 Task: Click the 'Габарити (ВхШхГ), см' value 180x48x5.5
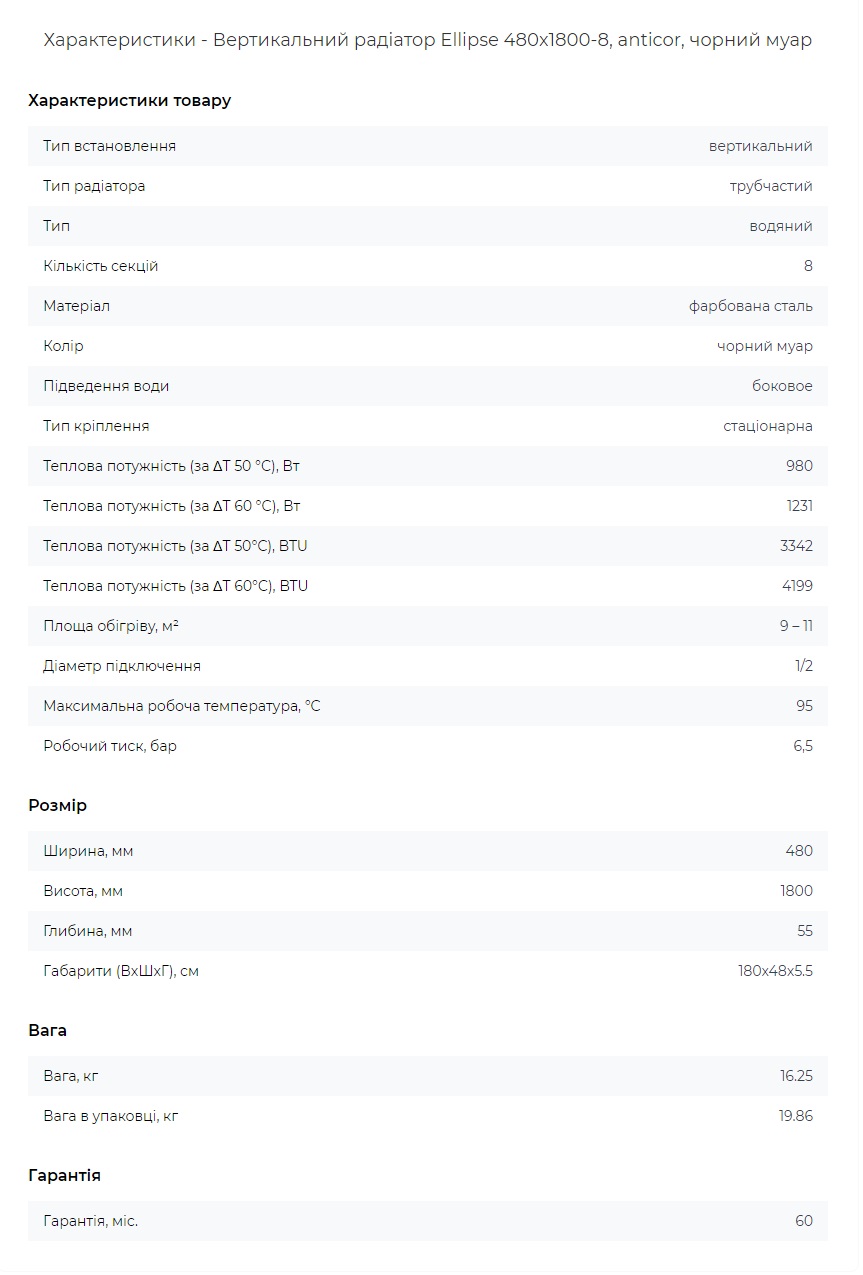[x=775, y=971]
